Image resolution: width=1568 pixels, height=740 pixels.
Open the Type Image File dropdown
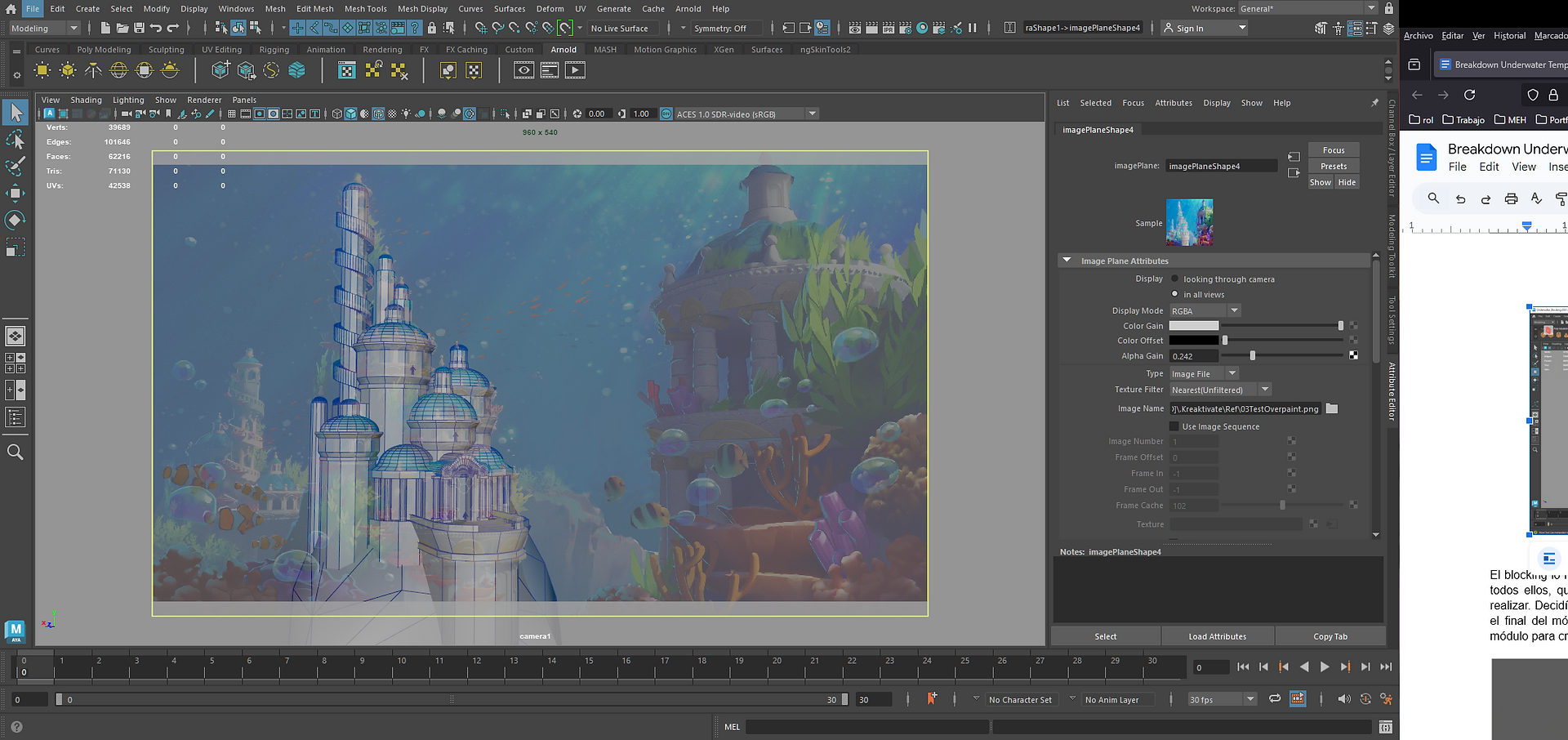click(x=1205, y=373)
